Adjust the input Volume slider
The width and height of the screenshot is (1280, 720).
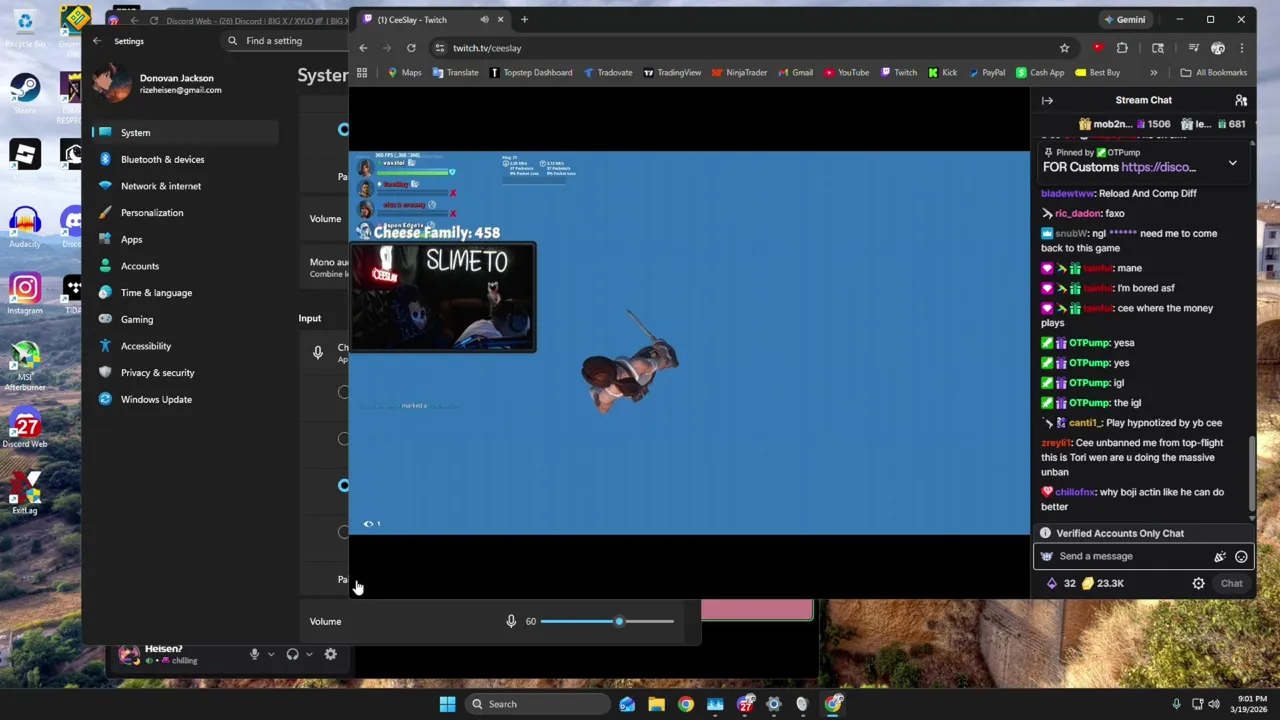pos(607,621)
